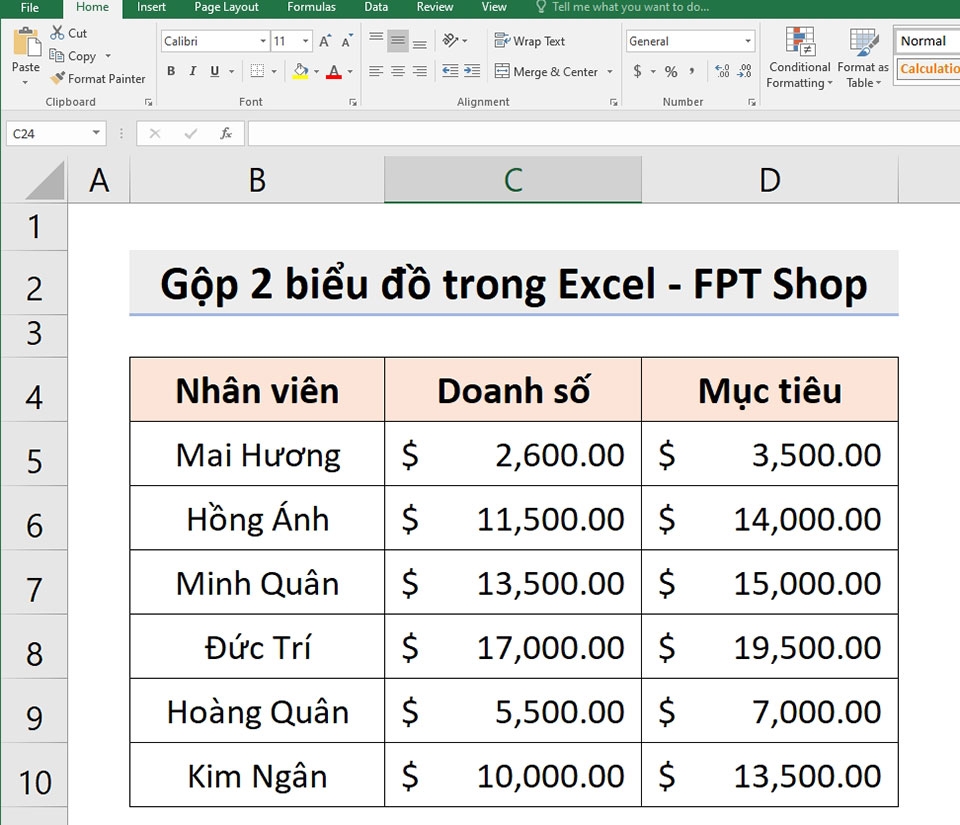Decrease indent
This screenshot has width=960, height=825.
click(450, 71)
